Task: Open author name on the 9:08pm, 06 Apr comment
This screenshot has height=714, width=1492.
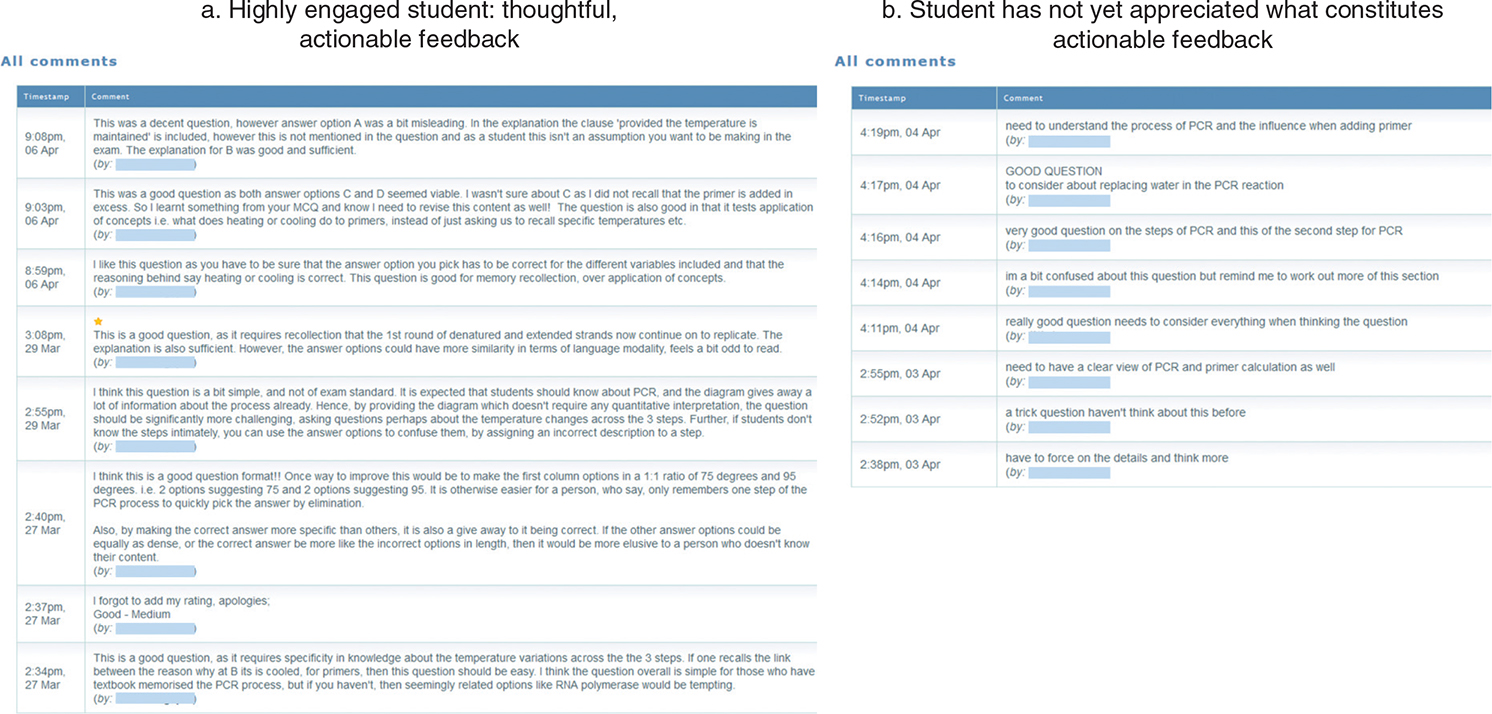Action: (x=154, y=163)
